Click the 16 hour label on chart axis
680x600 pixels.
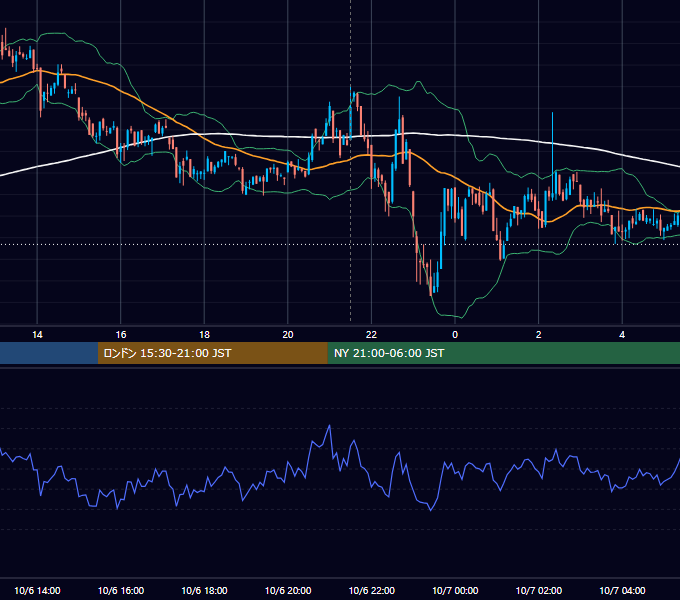pyautogui.click(x=121, y=335)
